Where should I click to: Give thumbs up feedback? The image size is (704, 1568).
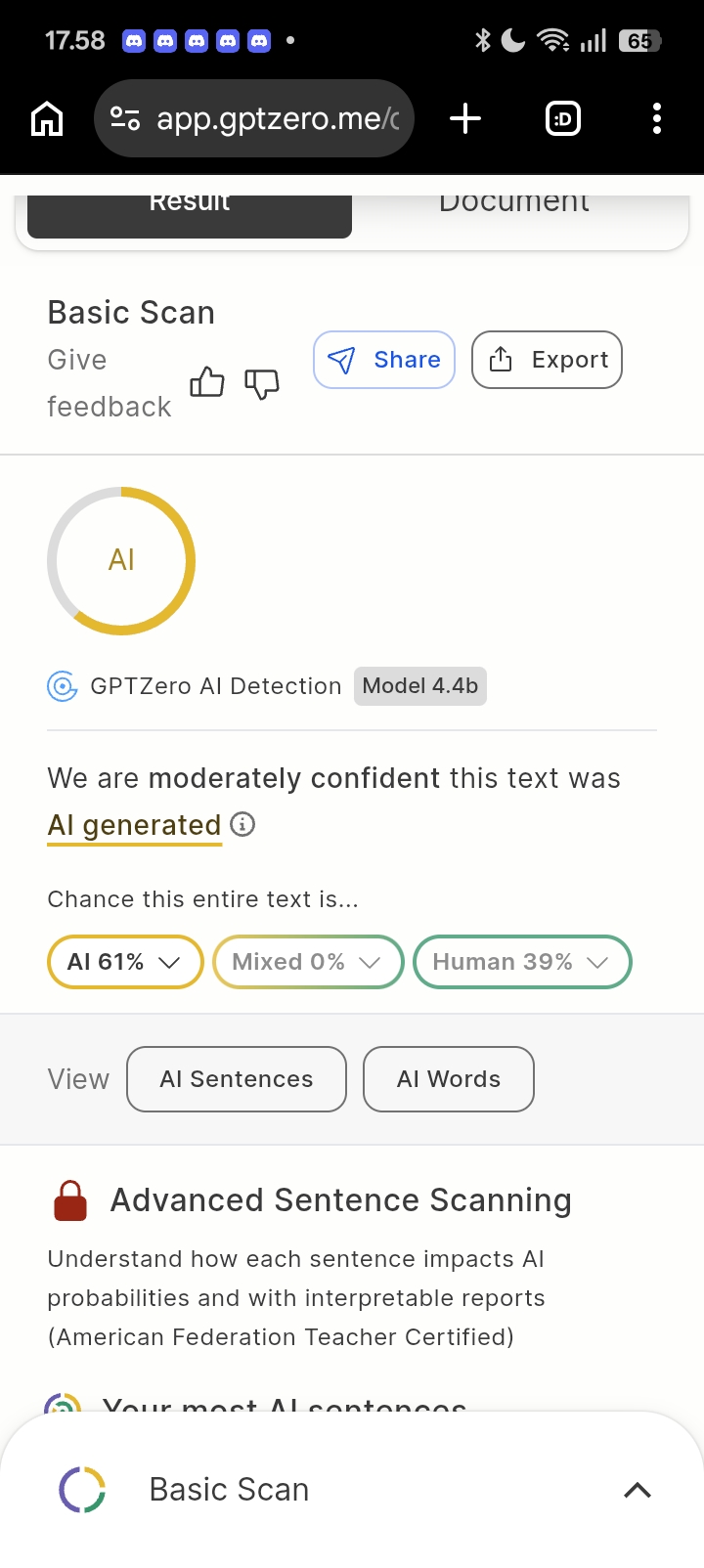point(206,382)
